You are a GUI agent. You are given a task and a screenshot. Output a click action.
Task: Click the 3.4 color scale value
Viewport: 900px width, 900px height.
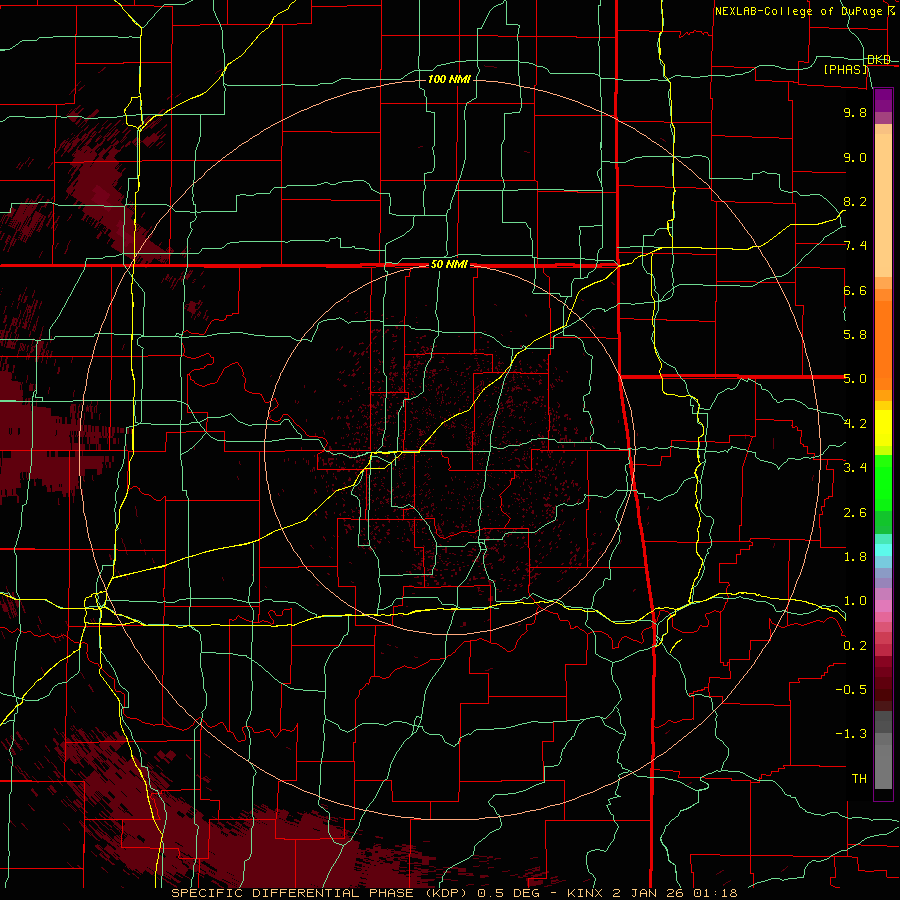[855, 468]
